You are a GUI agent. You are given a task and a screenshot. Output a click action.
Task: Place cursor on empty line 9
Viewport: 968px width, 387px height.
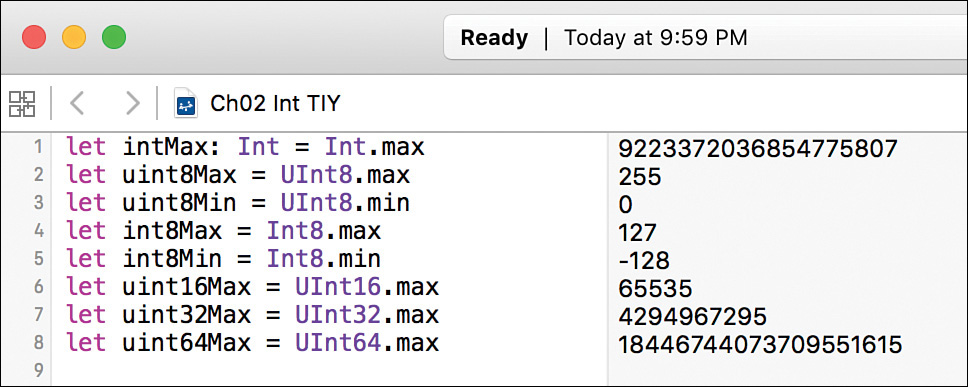(333, 370)
